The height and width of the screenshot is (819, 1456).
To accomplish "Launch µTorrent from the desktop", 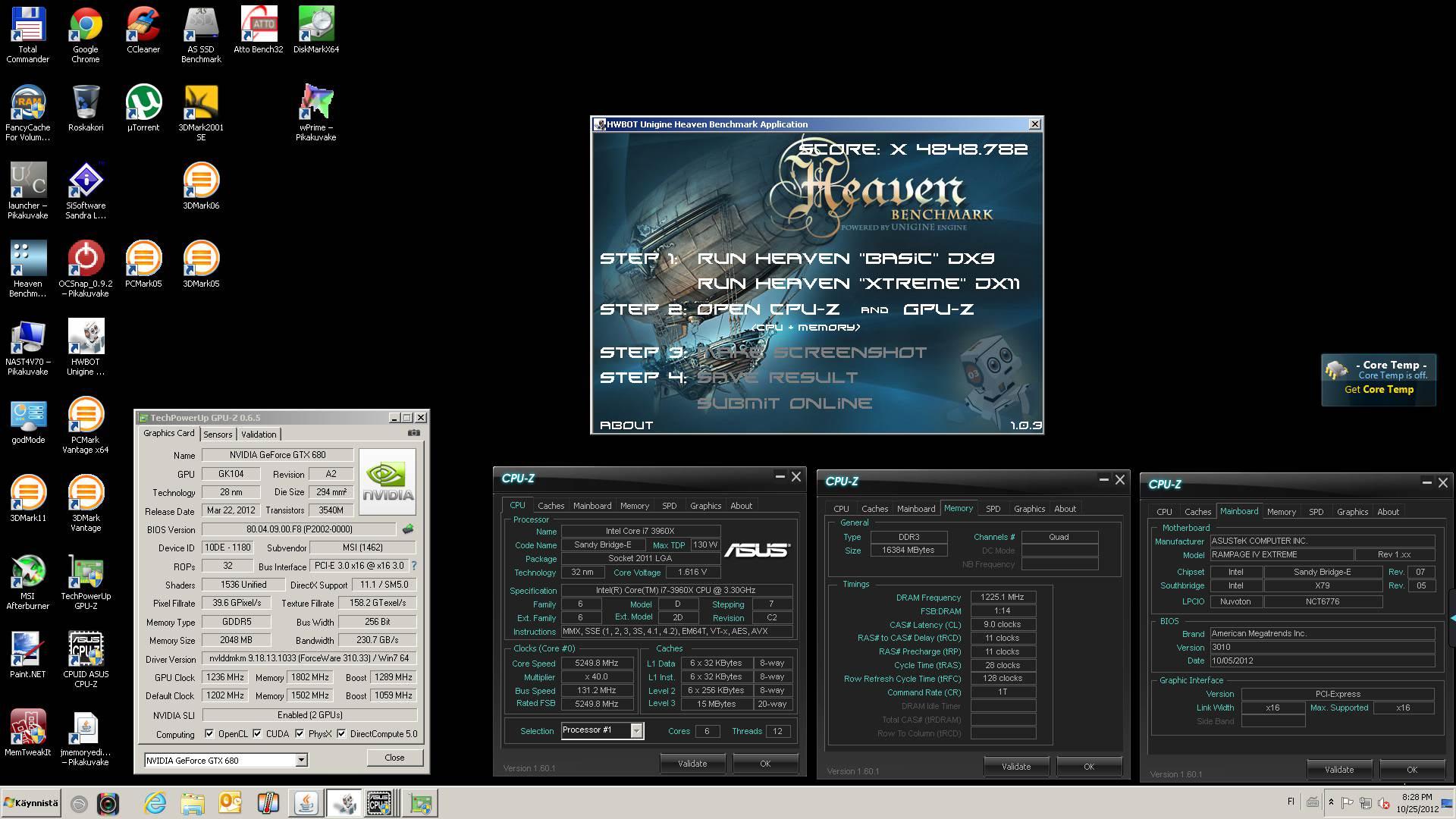I will (143, 108).
